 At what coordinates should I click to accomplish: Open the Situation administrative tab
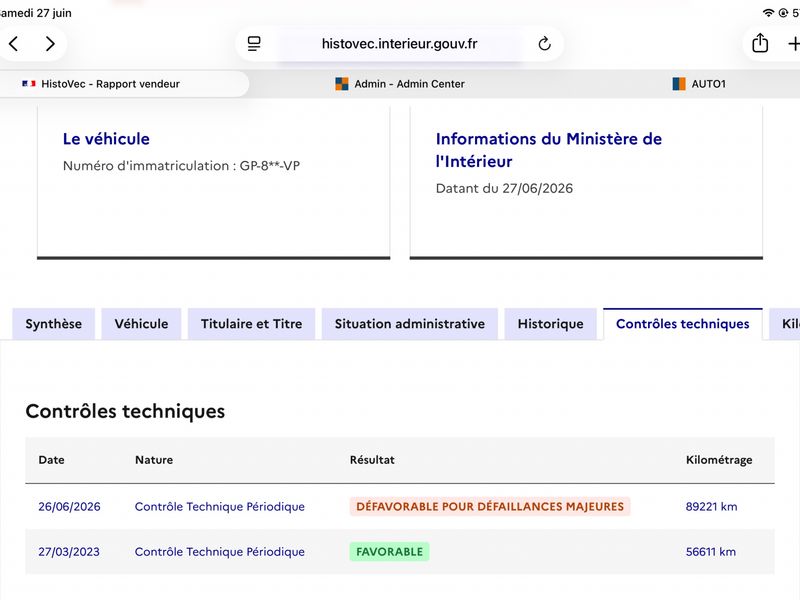click(410, 324)
